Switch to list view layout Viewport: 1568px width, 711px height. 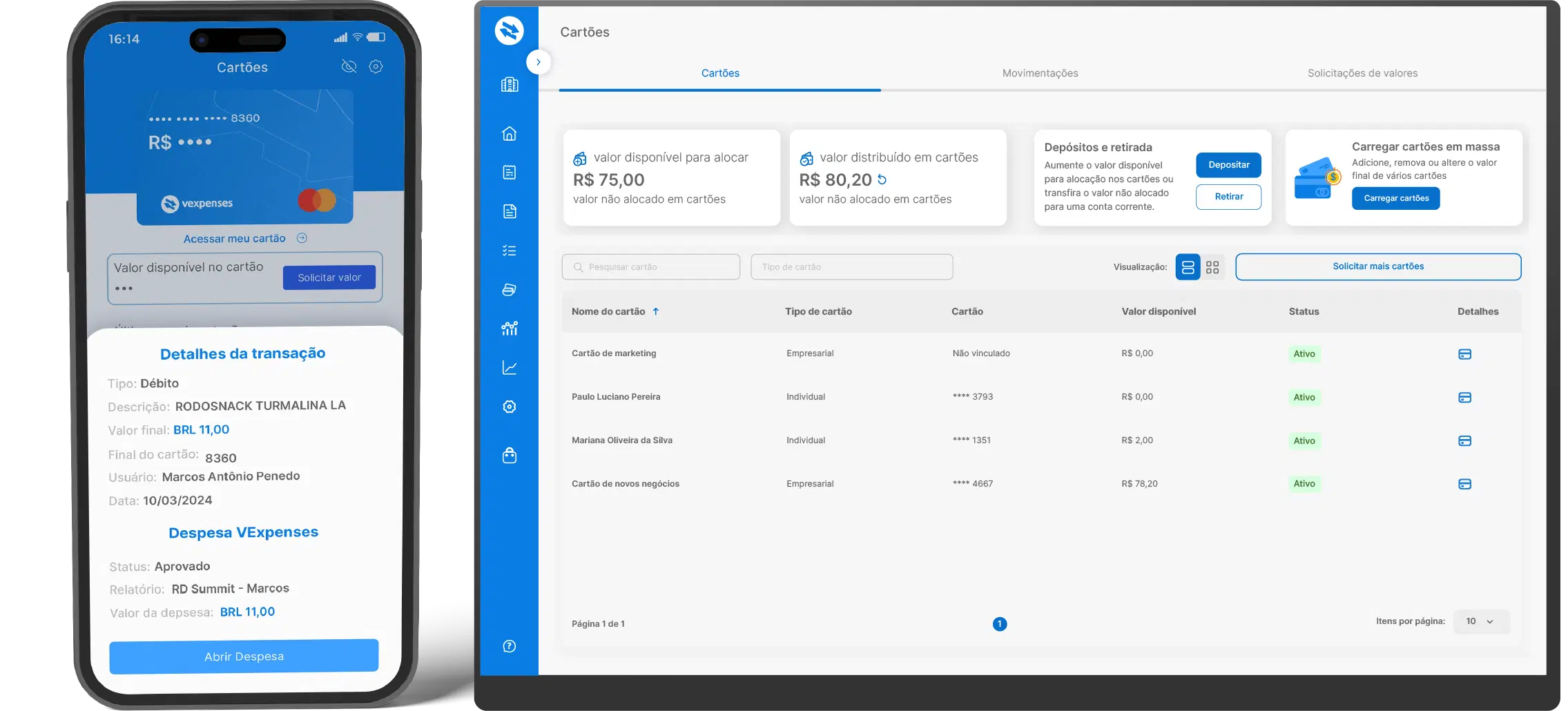(1188, 267)
